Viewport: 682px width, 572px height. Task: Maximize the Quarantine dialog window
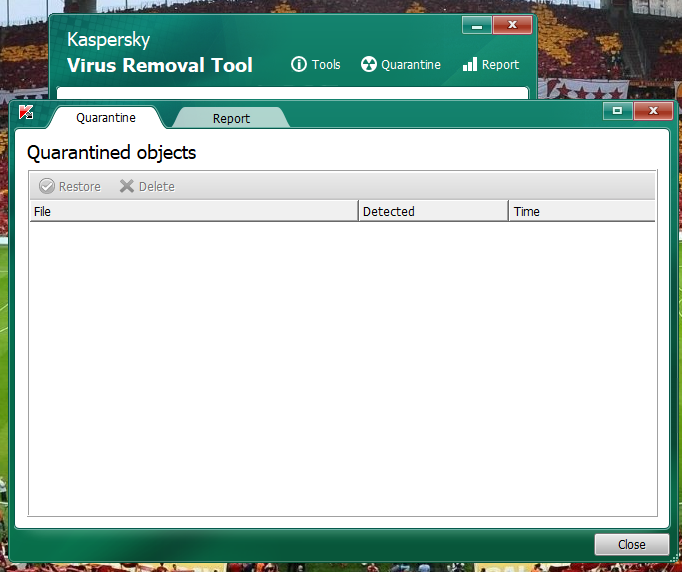pos(618,111)
